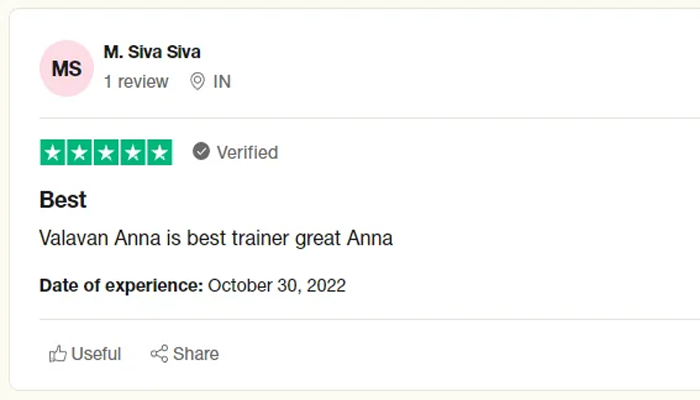Click the fourth green rating star
Image resolution: width=700 pixels, height=400 pixels.
132,153
